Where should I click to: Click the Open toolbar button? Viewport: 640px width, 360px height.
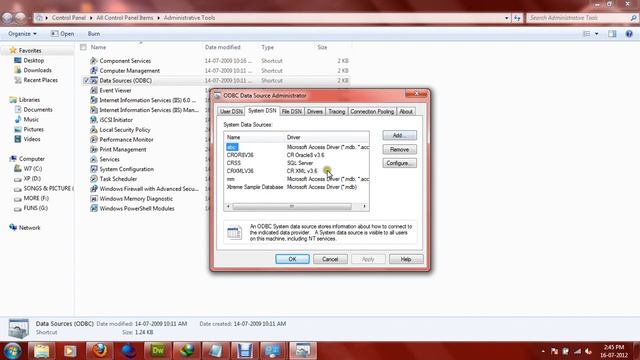pyautogui.click(x=62, y=34)
